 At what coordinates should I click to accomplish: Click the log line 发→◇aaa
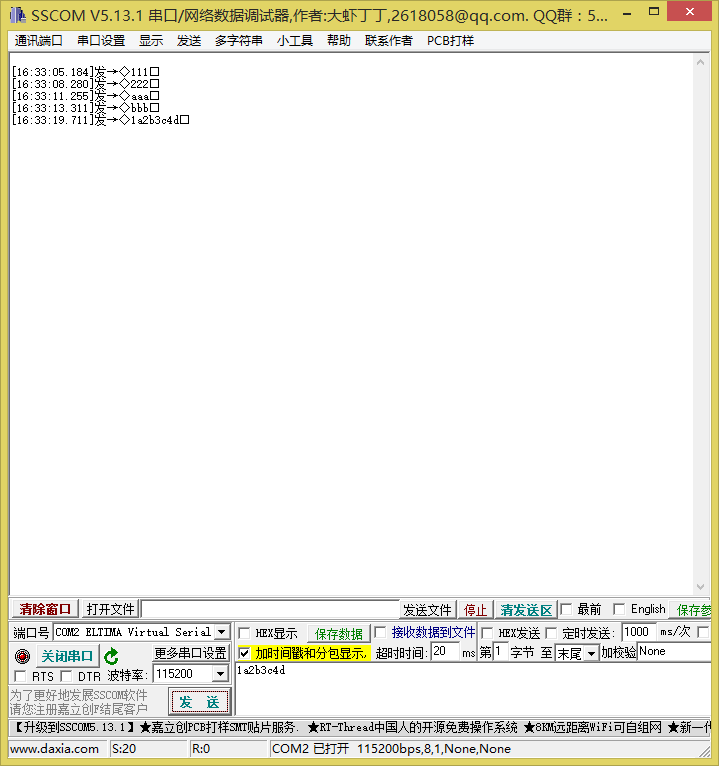[85, 96]
